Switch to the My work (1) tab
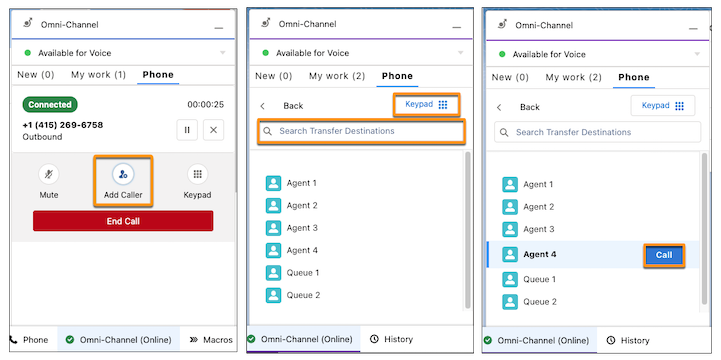This screenshot has width=721, height=360. [x=98, y=75]
